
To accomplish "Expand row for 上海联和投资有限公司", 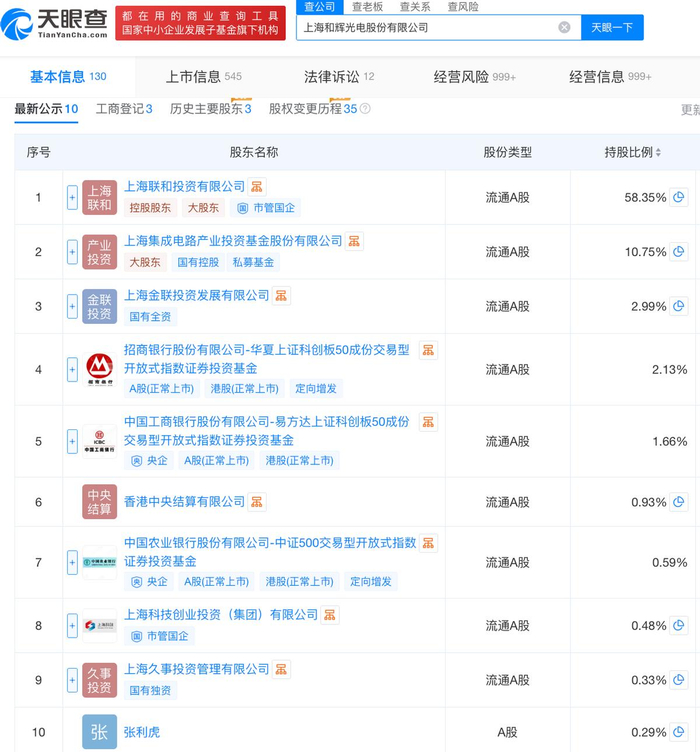I will (x=72, y=198).
